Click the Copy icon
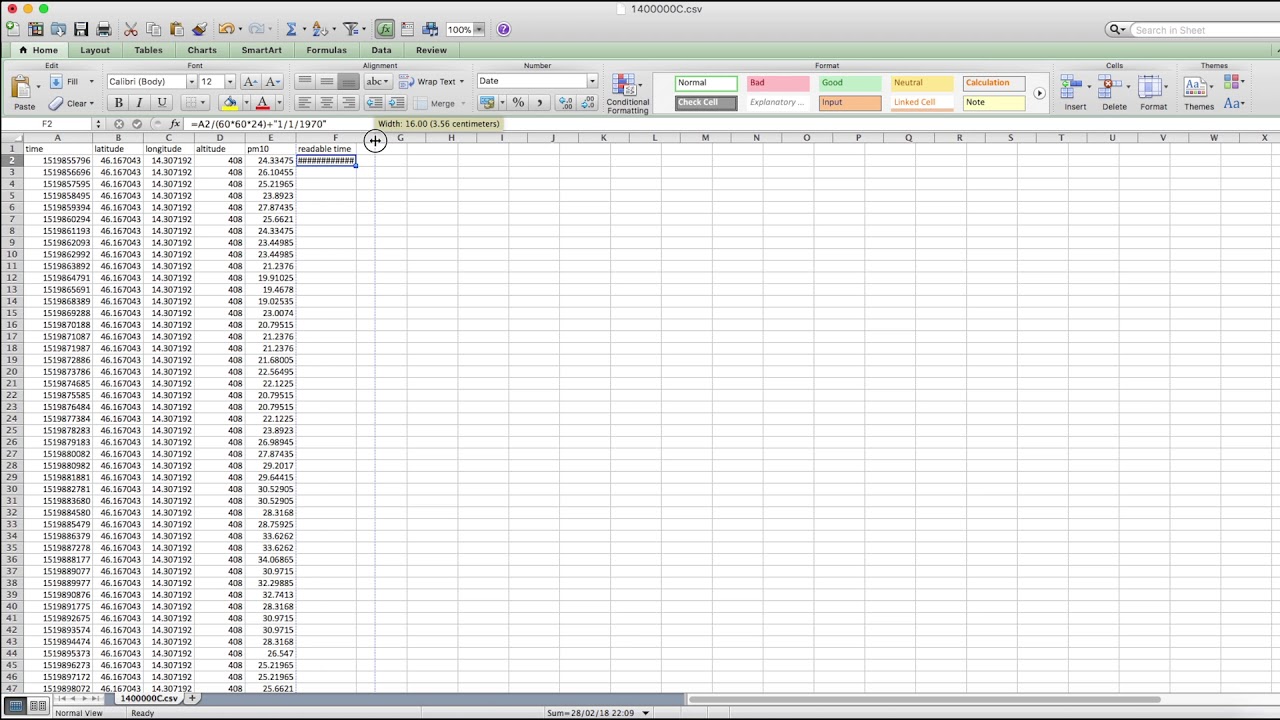 coord(154,30)
